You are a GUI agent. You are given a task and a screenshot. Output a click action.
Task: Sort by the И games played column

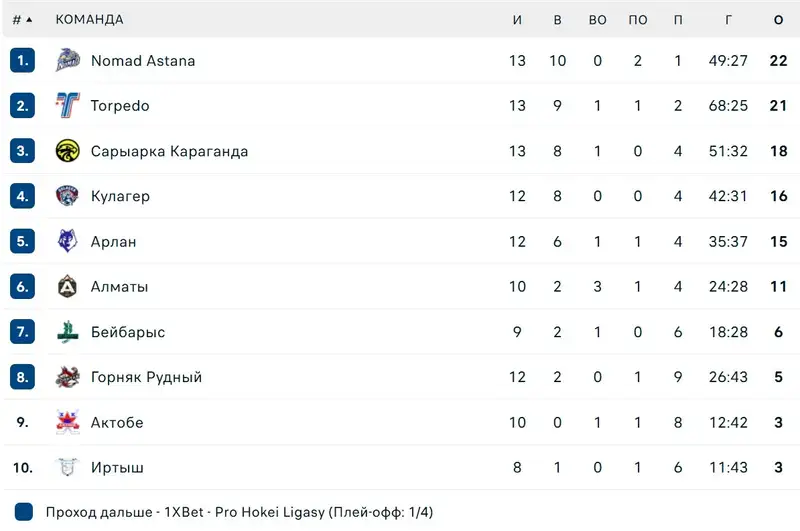(517, 20)
